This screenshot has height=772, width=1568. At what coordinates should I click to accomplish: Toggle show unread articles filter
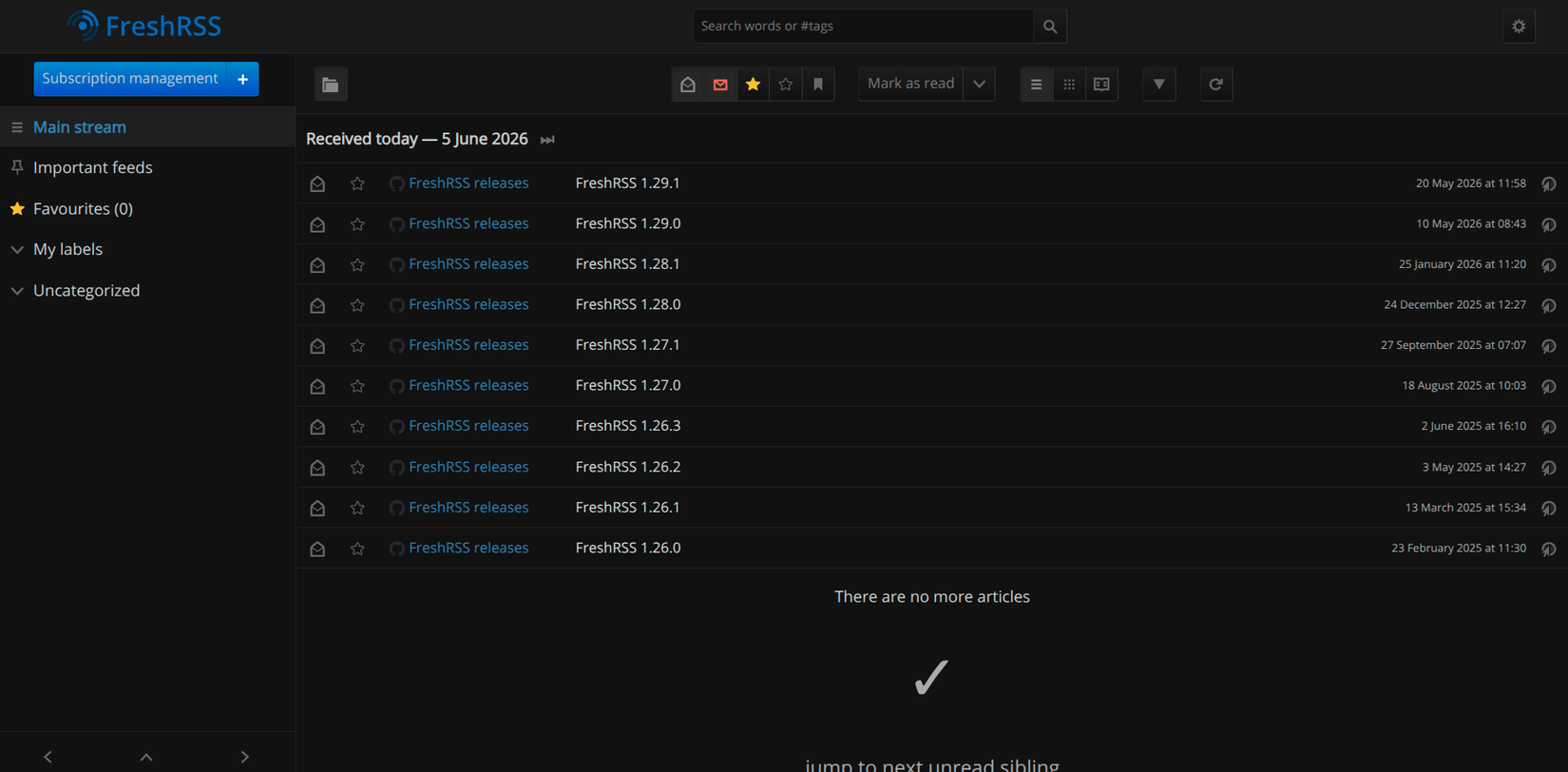[720, 85]
